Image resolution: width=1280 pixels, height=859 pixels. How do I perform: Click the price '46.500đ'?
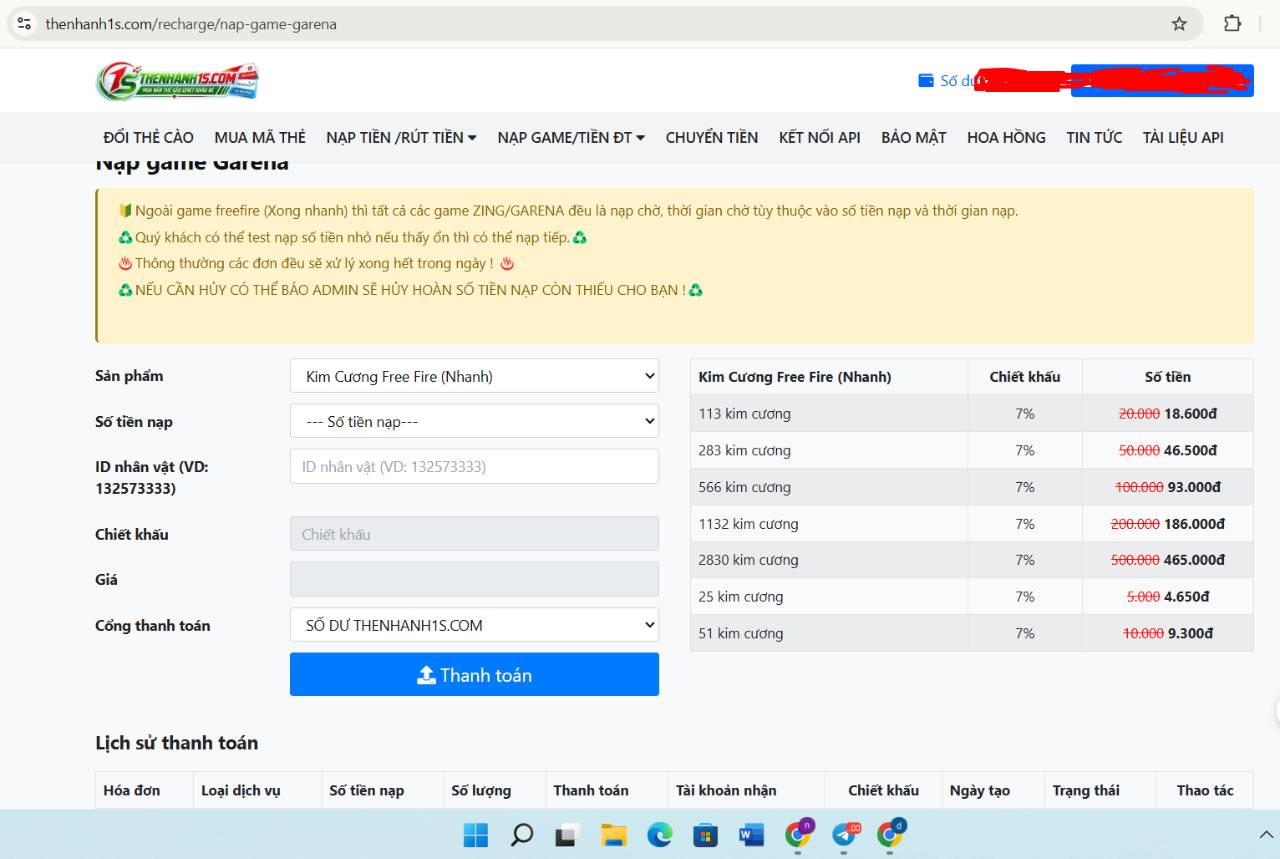point(1191,450)
